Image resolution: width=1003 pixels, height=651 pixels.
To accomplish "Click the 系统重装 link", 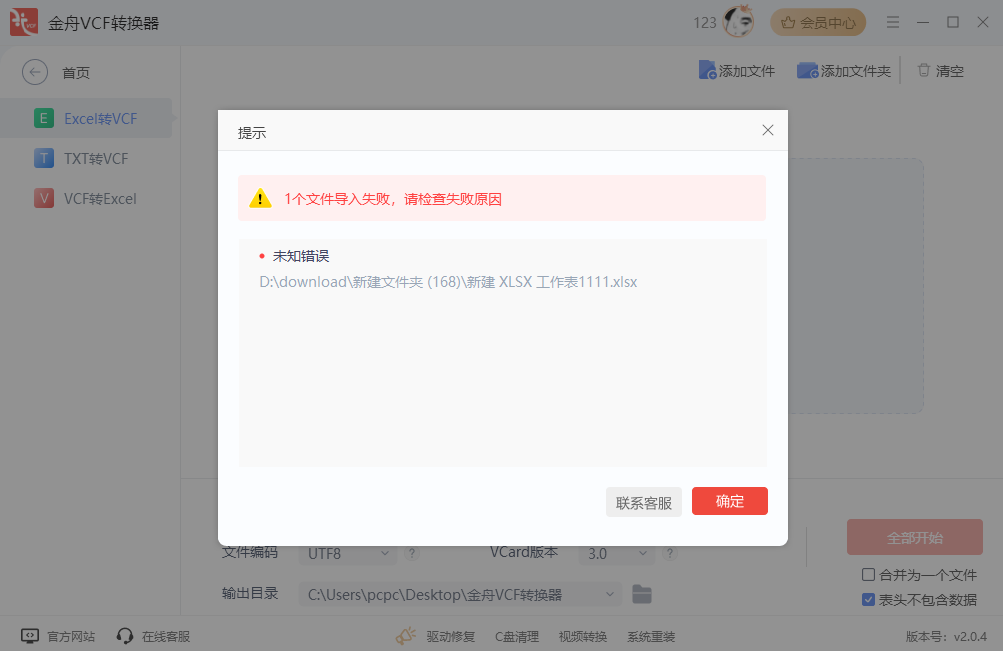I will (651, 636).
